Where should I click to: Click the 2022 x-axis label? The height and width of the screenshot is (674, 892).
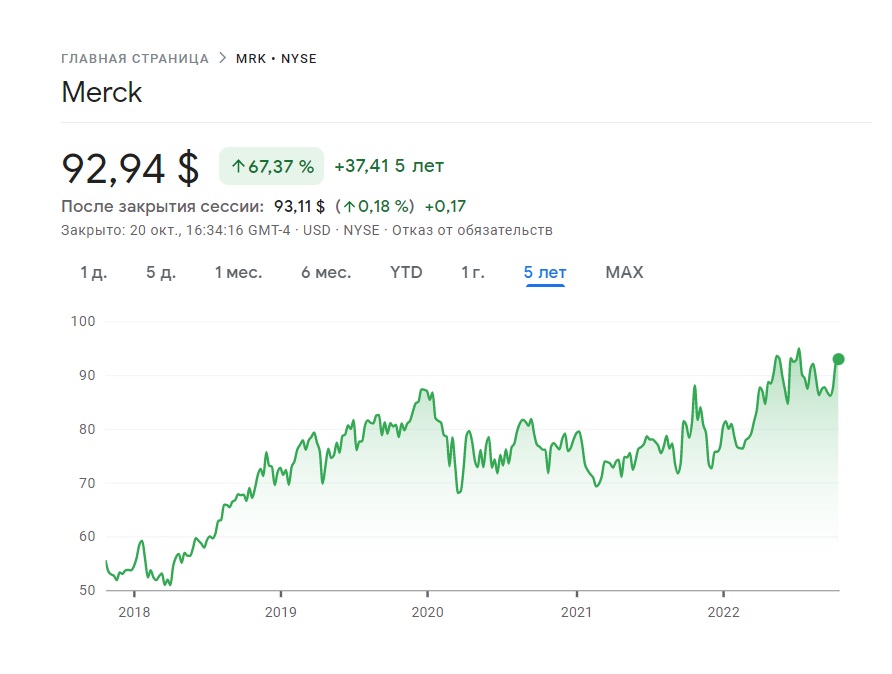tap(723, 612)
